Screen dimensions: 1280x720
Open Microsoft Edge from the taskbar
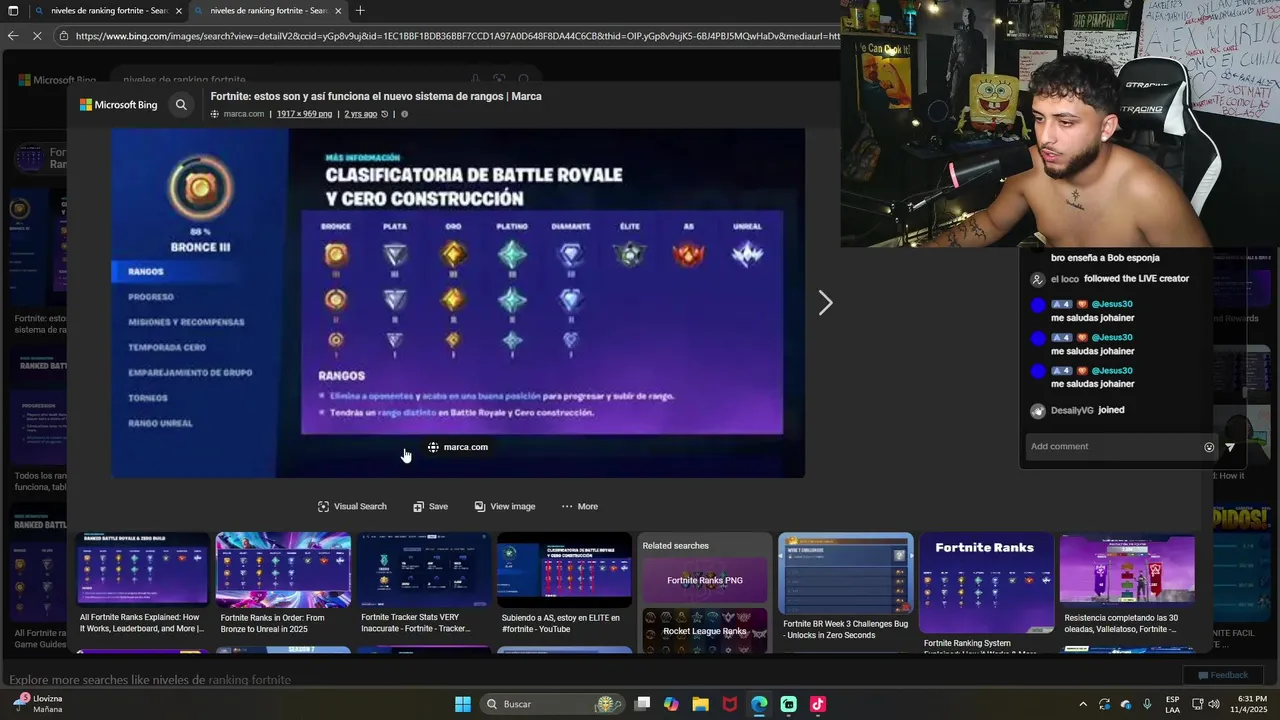(759, 704)
